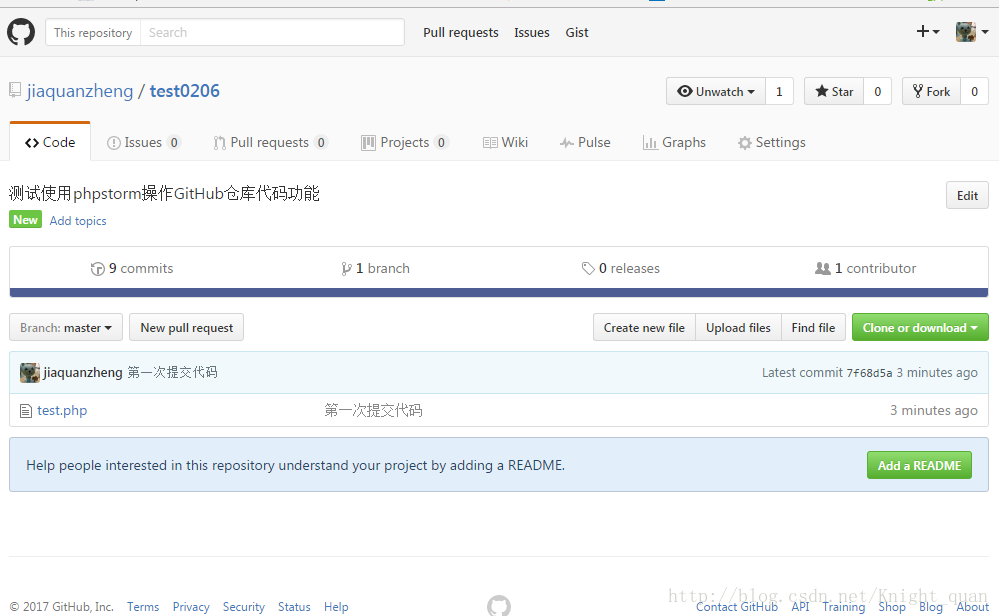
Task: Open Contact GitHub footer link
Action: coord(737,606)
